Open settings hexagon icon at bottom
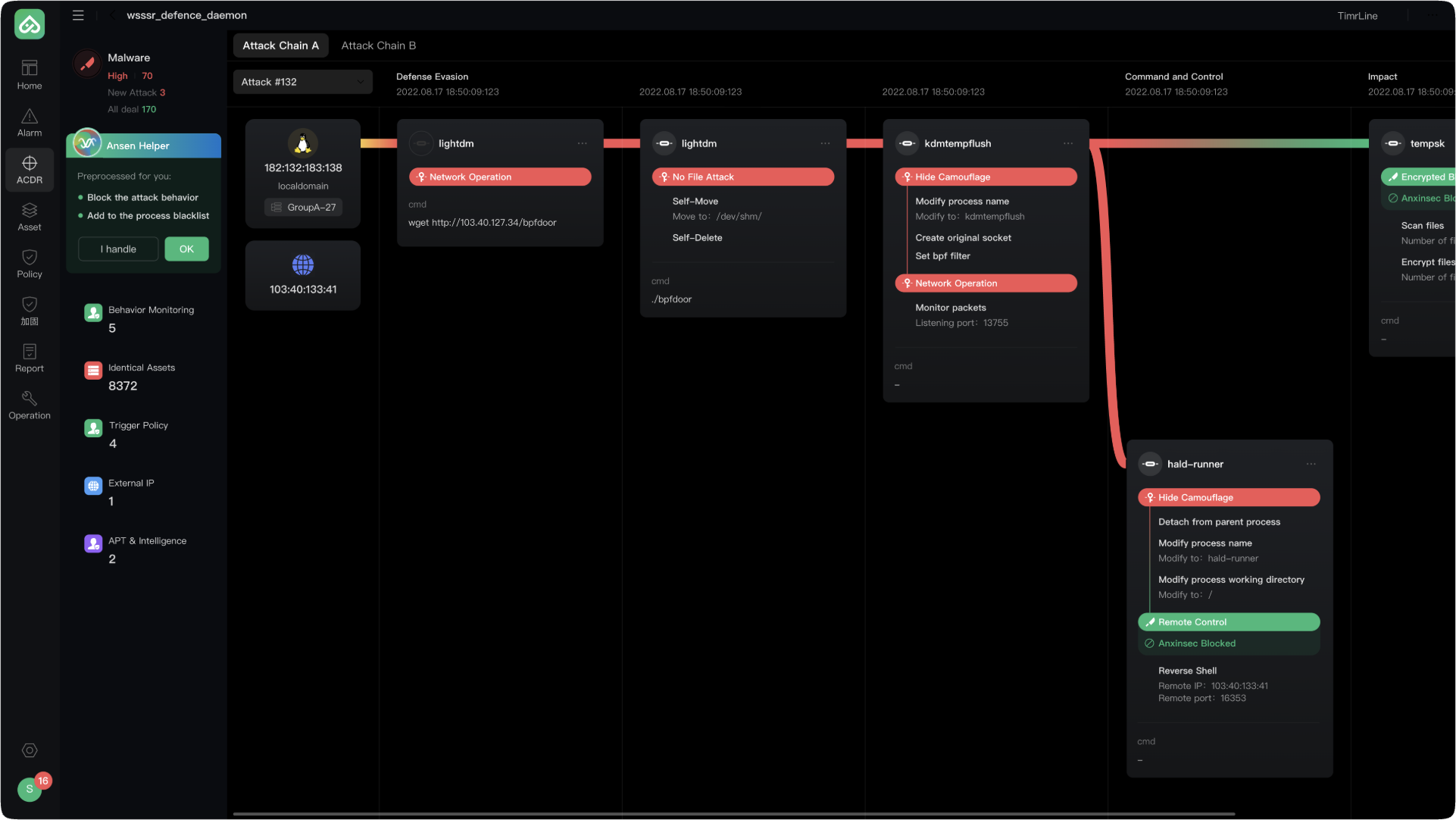Screen dimensions: 1456x820 tap(30, 750)
